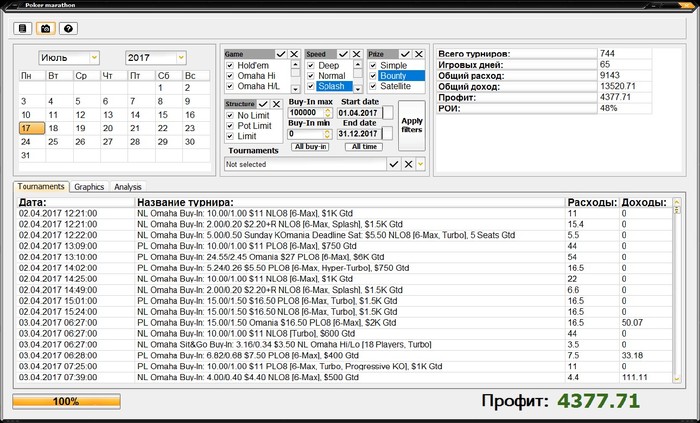Viewport: 700px width, 423px height.
Task: Click income value 111.11
Action: pos(634,377)
